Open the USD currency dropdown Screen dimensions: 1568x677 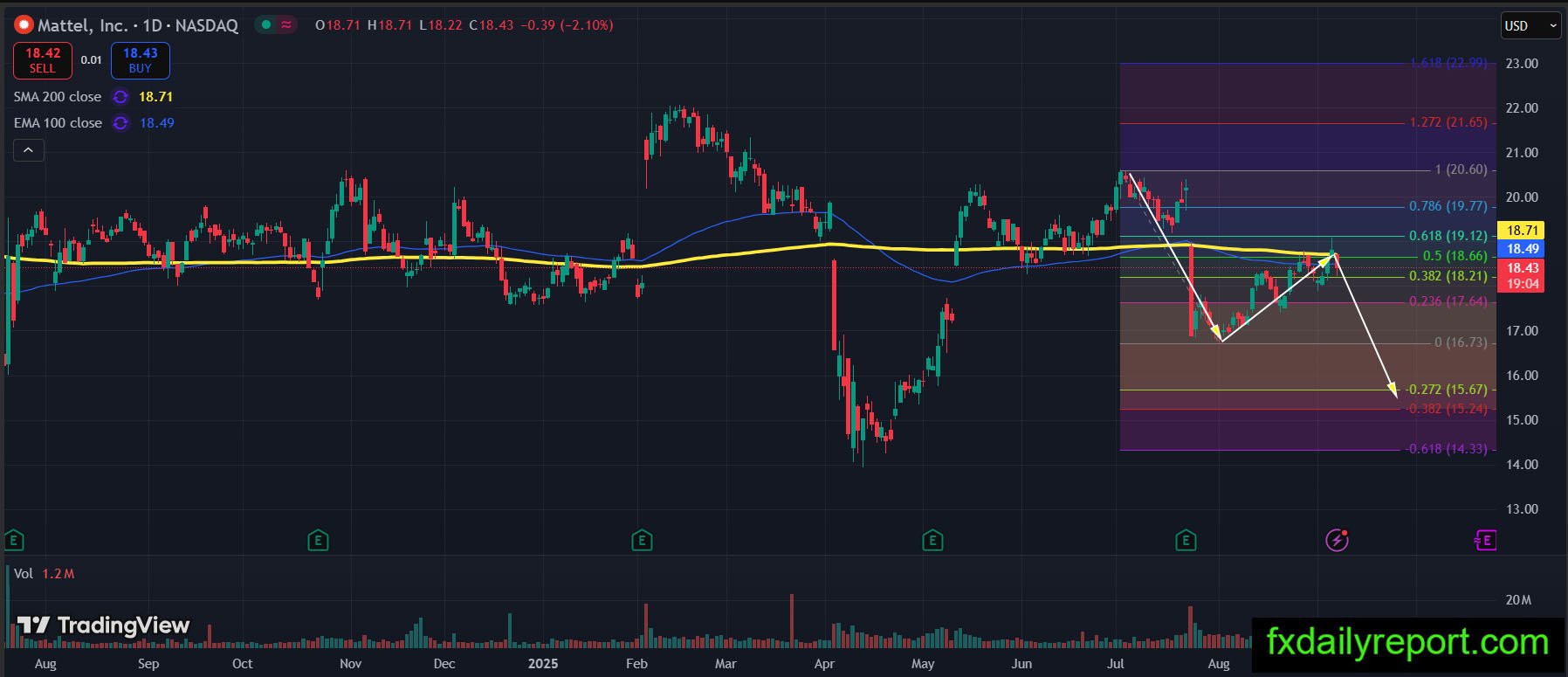point(1530,25)
